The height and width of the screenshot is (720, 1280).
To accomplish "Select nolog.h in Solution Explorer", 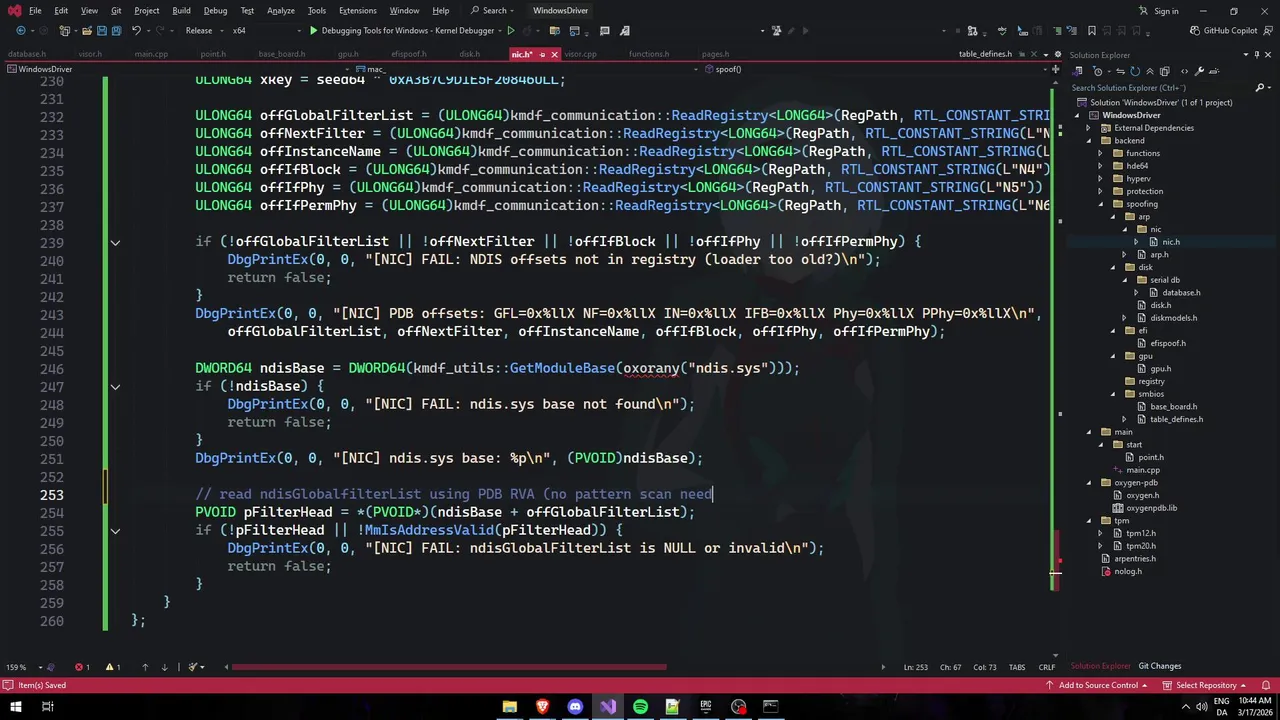I will click(x=1128, y=571).
